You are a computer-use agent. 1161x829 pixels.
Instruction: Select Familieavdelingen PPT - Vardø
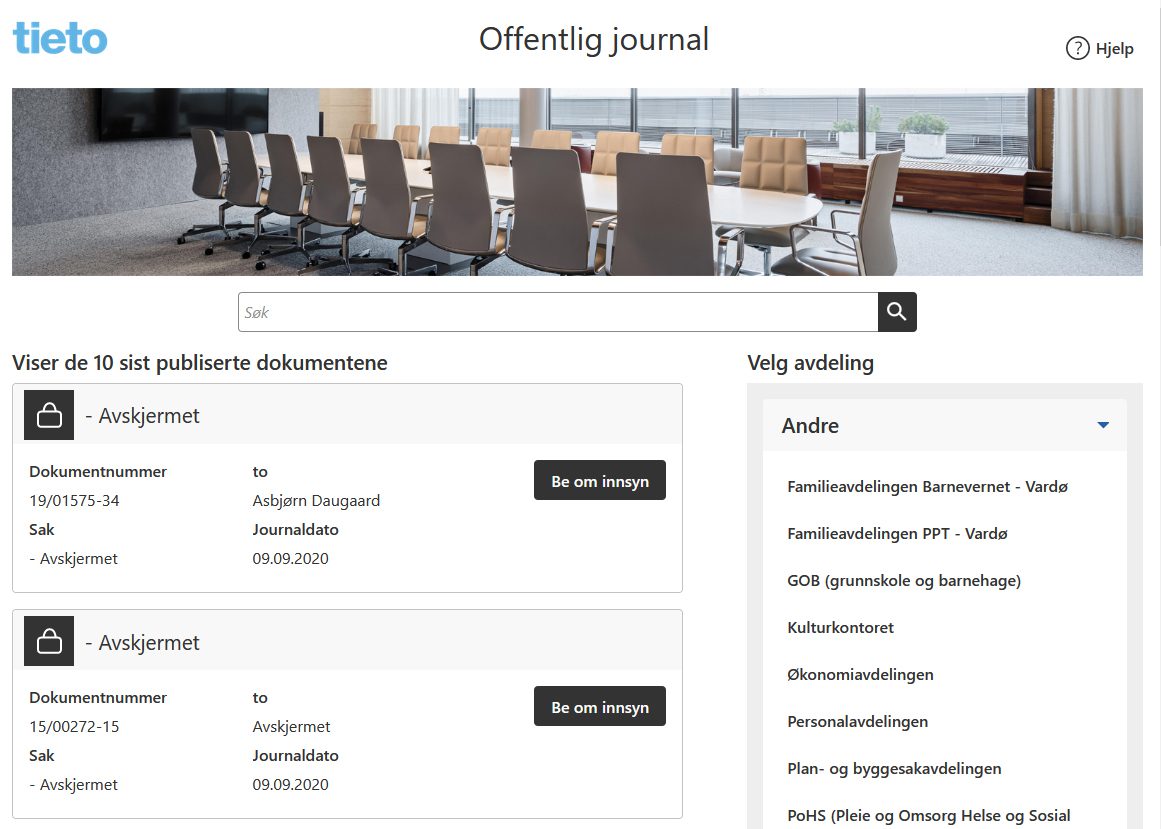(x=897, y=534)
